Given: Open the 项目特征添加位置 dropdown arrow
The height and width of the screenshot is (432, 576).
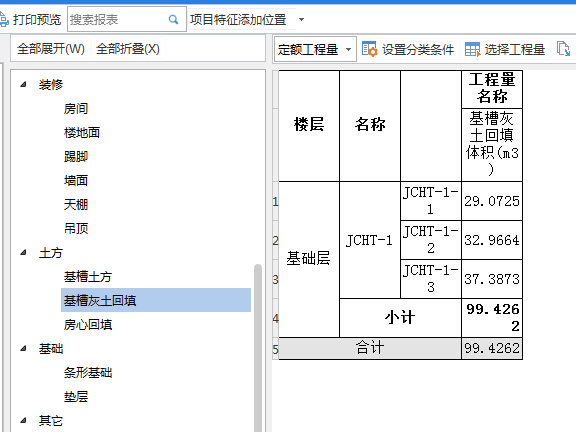Looking at the screenshot, I should click(x=301, y=19).
